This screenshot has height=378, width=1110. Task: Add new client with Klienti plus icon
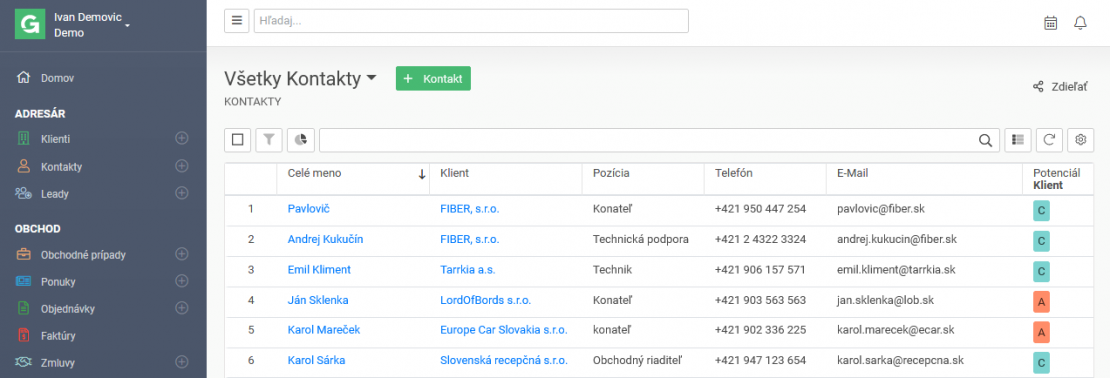pos(182,138)
